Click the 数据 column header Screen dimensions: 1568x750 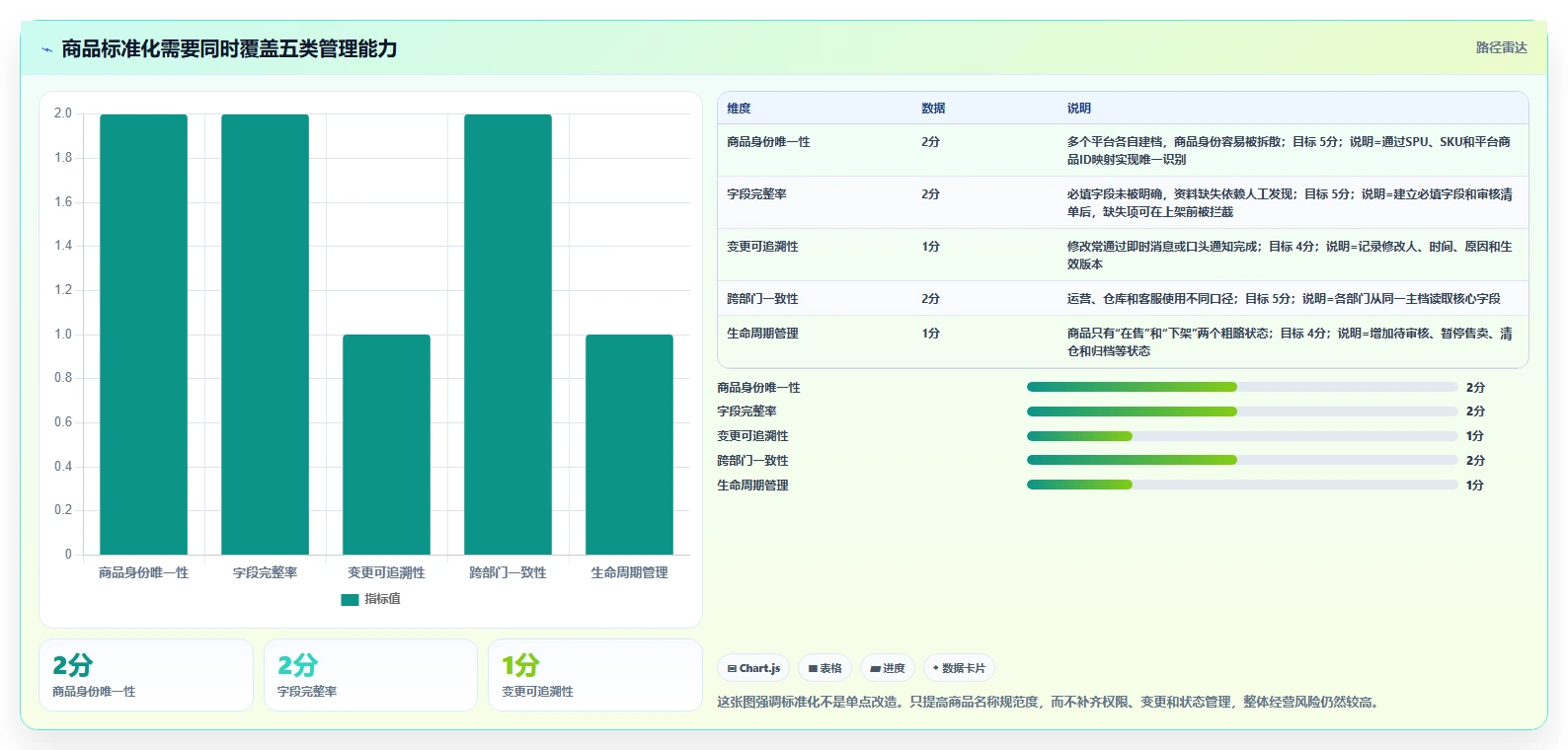tap(933, 109)
